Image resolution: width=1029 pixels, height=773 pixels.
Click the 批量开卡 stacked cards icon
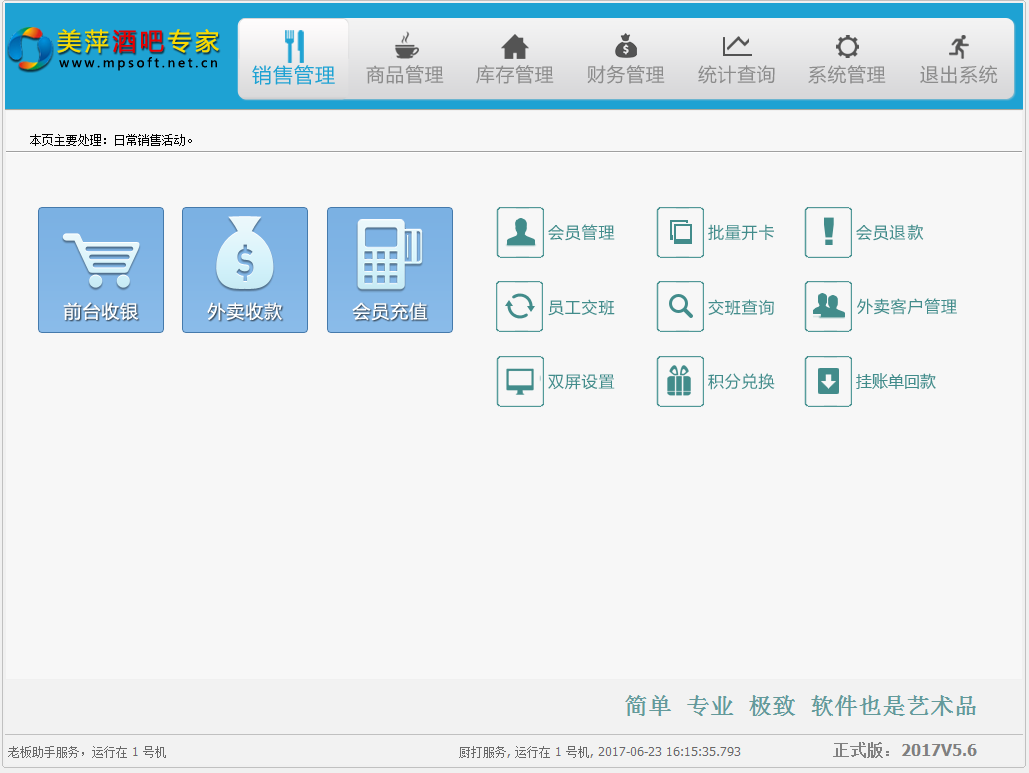point(680,233)
